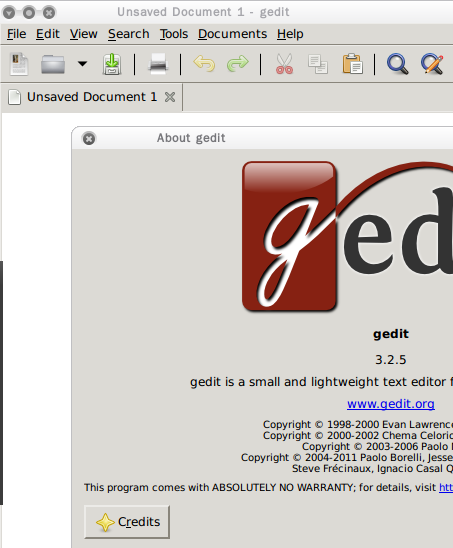The width and height of the screenshot is (453, 548).
Task: Save the document with the Save icon
Action: click(x=112, y=64)
